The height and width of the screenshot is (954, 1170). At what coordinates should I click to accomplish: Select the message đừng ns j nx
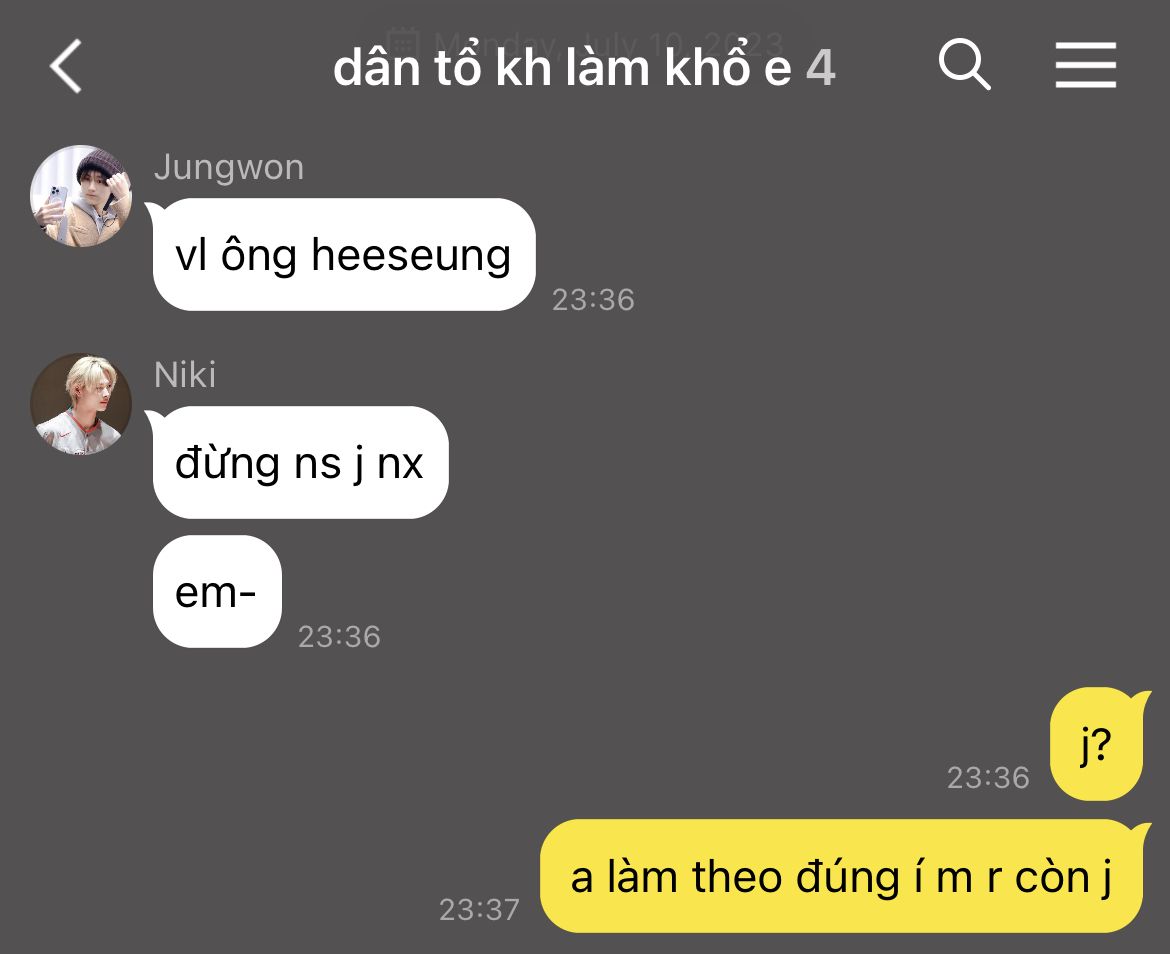pos(300,462)
